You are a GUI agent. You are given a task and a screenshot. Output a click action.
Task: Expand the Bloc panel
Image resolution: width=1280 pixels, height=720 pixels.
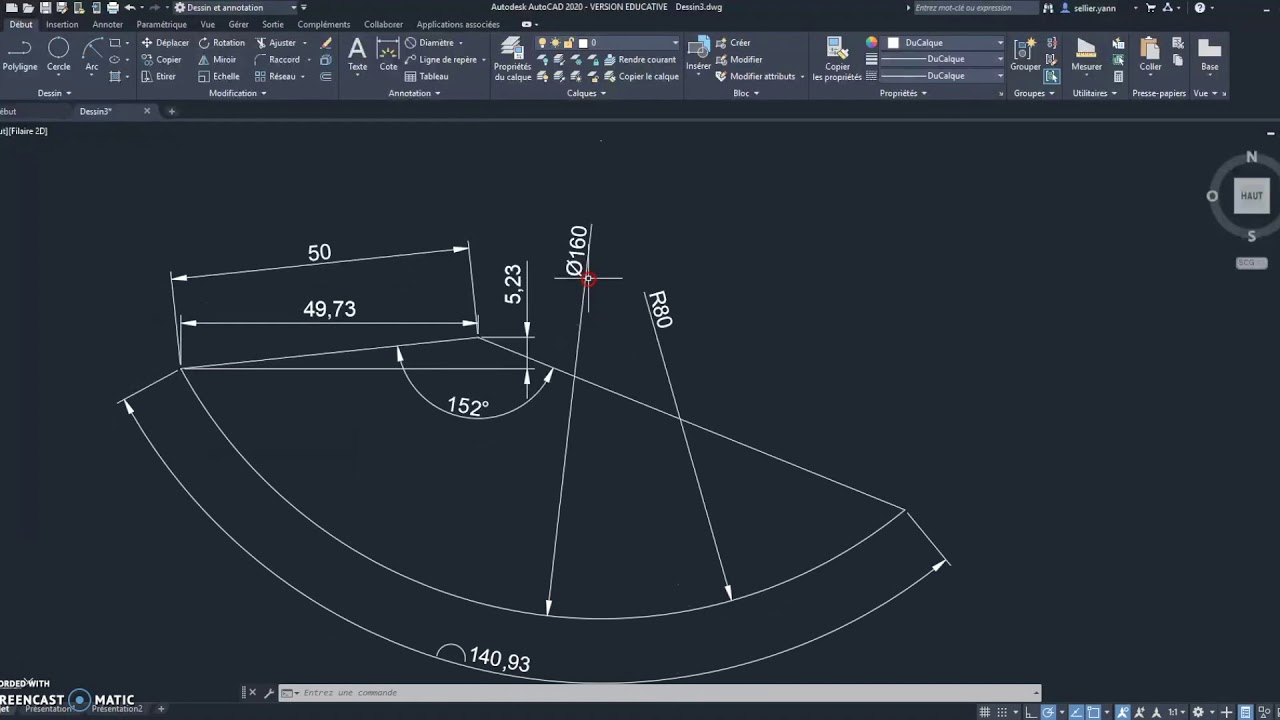(x=746, y=93)
